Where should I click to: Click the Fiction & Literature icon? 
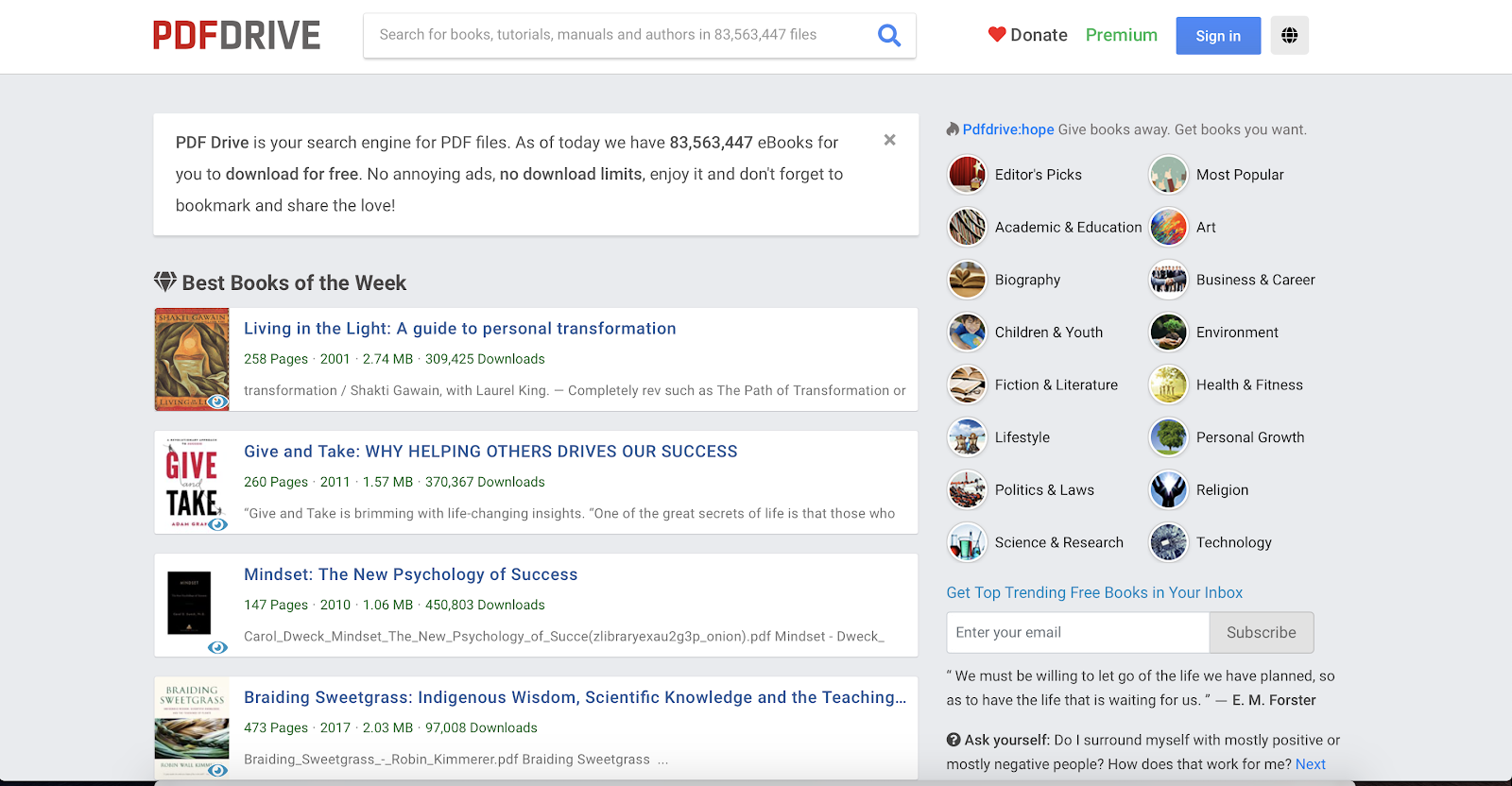(967, 384)
